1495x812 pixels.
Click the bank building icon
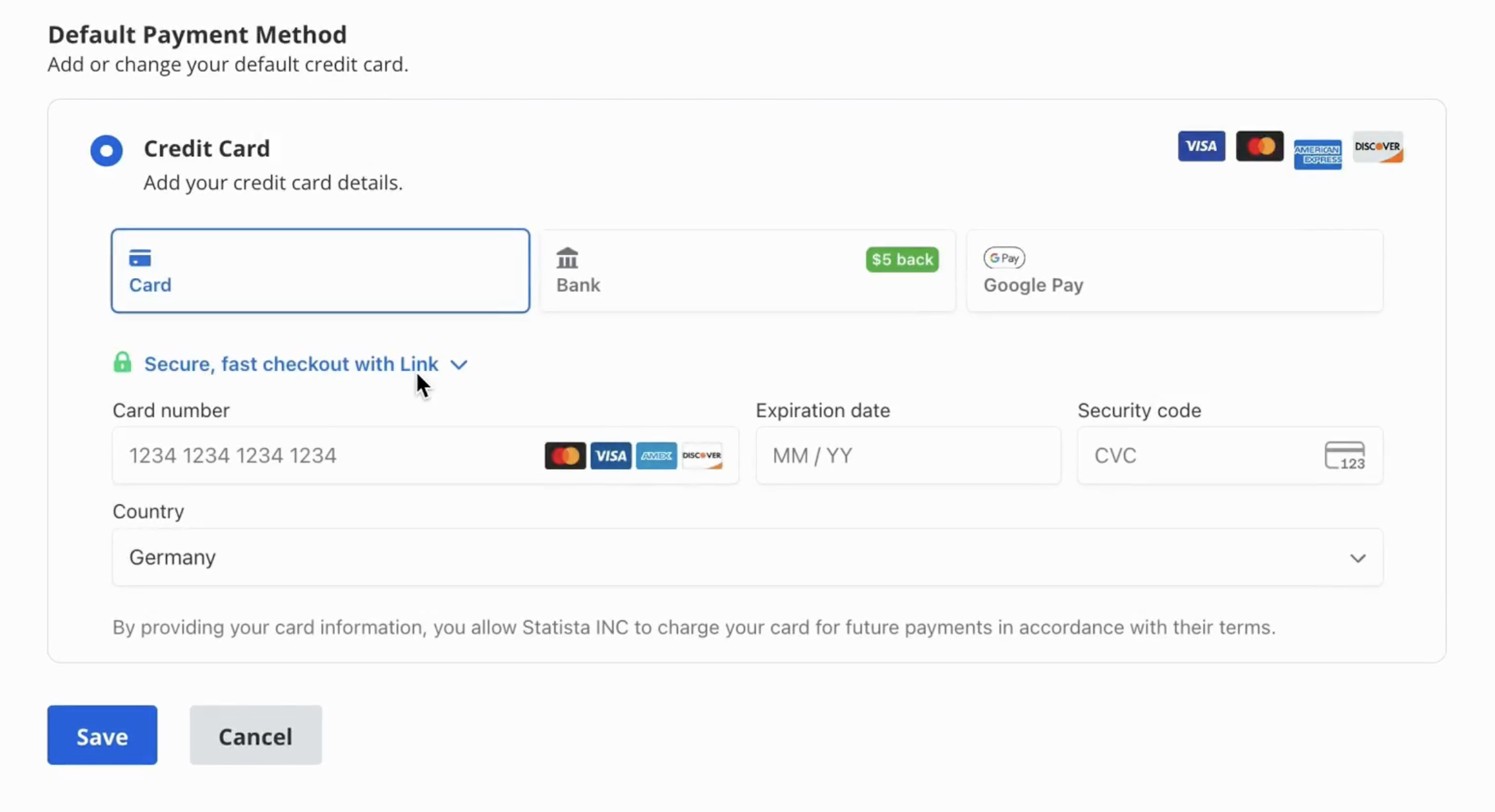[x=567, y=258]
